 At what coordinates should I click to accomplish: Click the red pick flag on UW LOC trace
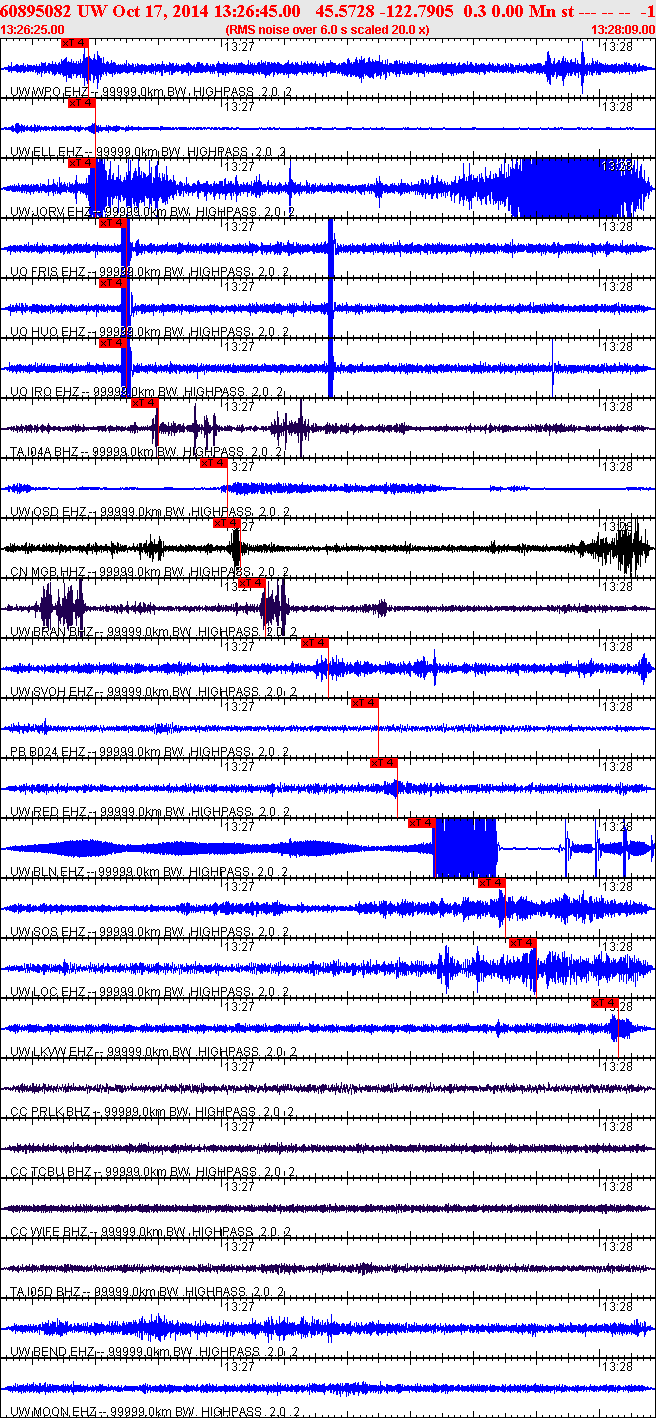(x=523, y=943)
